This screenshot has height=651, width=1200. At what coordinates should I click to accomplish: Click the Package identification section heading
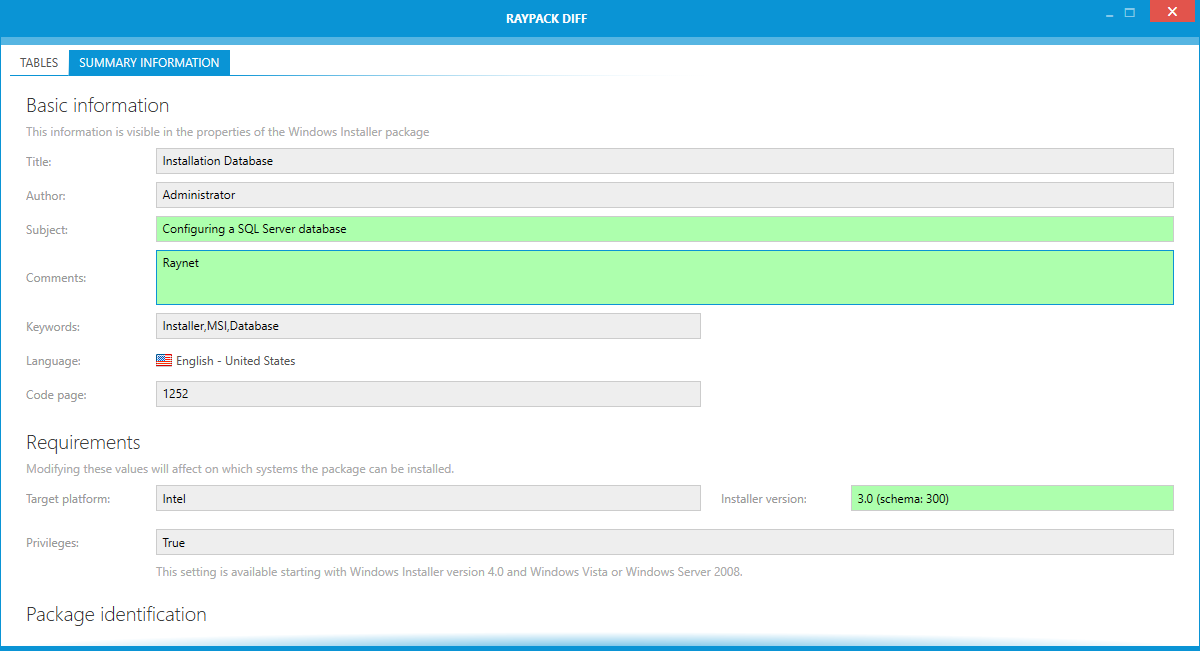(116, 615)
